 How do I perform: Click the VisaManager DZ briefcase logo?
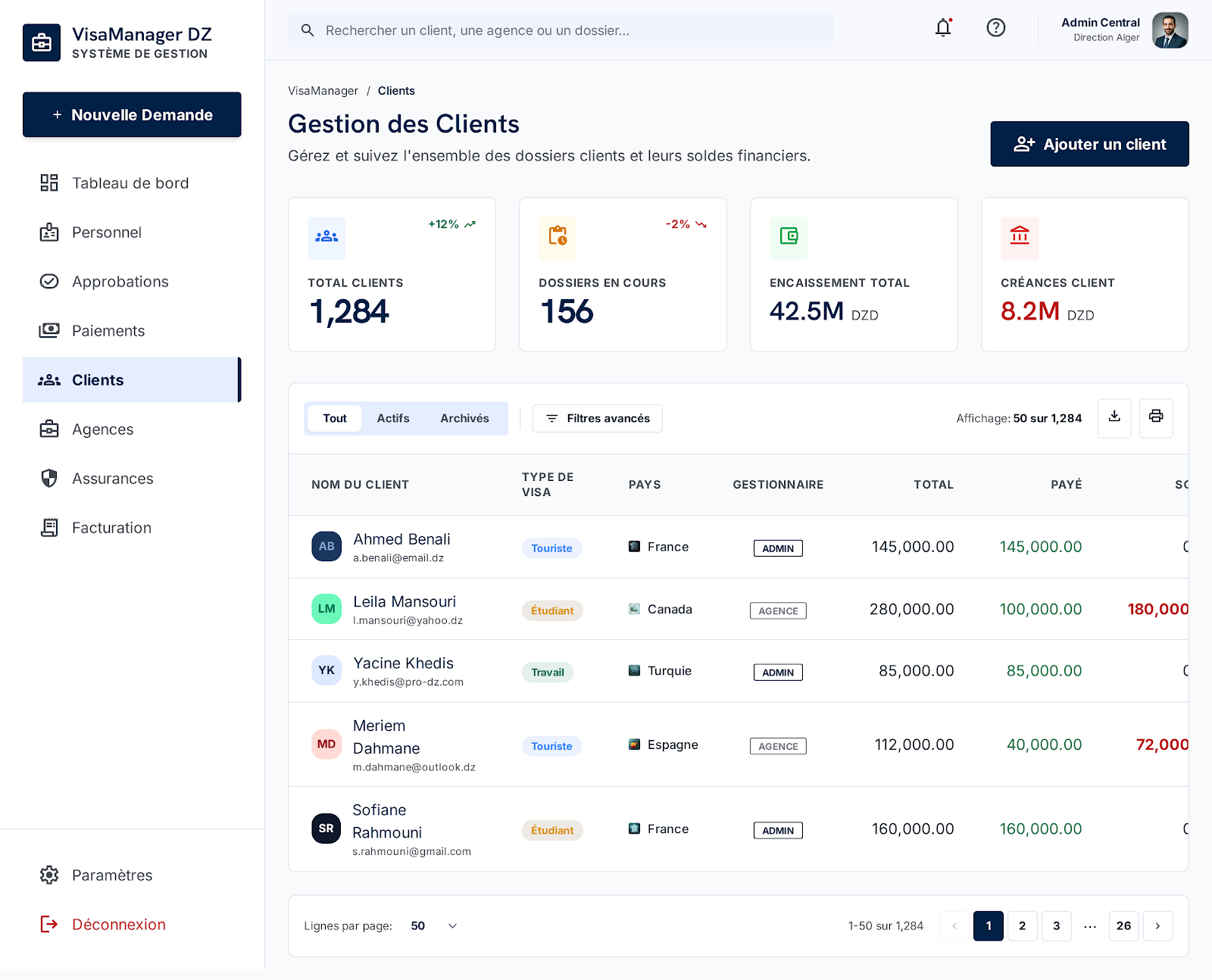(42, 42)
